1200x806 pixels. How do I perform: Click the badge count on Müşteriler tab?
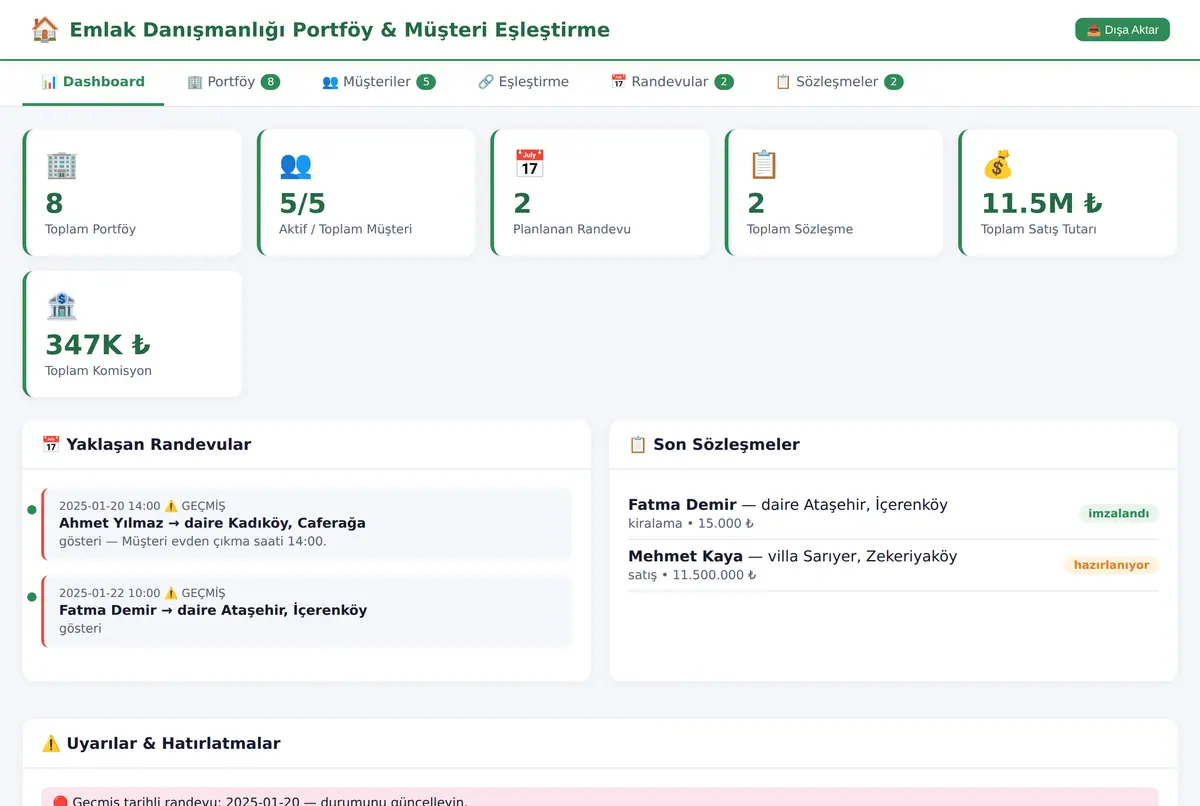point(426,82)
